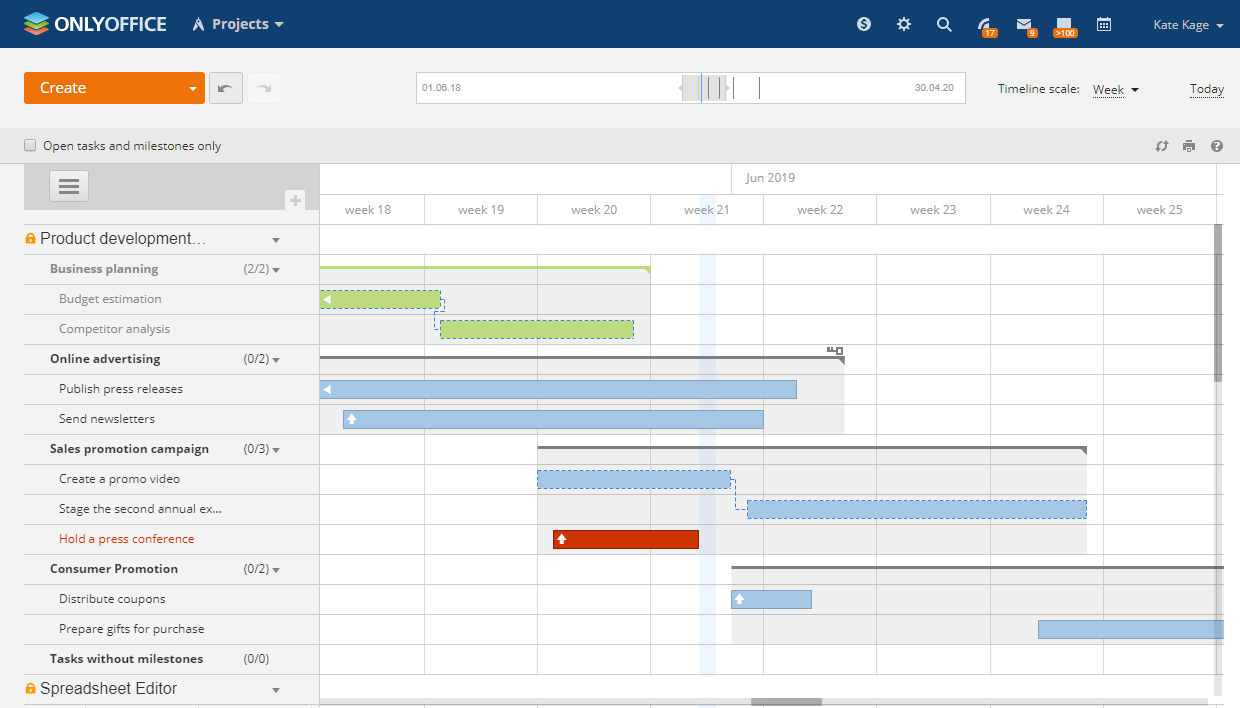Click the print icon

coord(1189,146)
